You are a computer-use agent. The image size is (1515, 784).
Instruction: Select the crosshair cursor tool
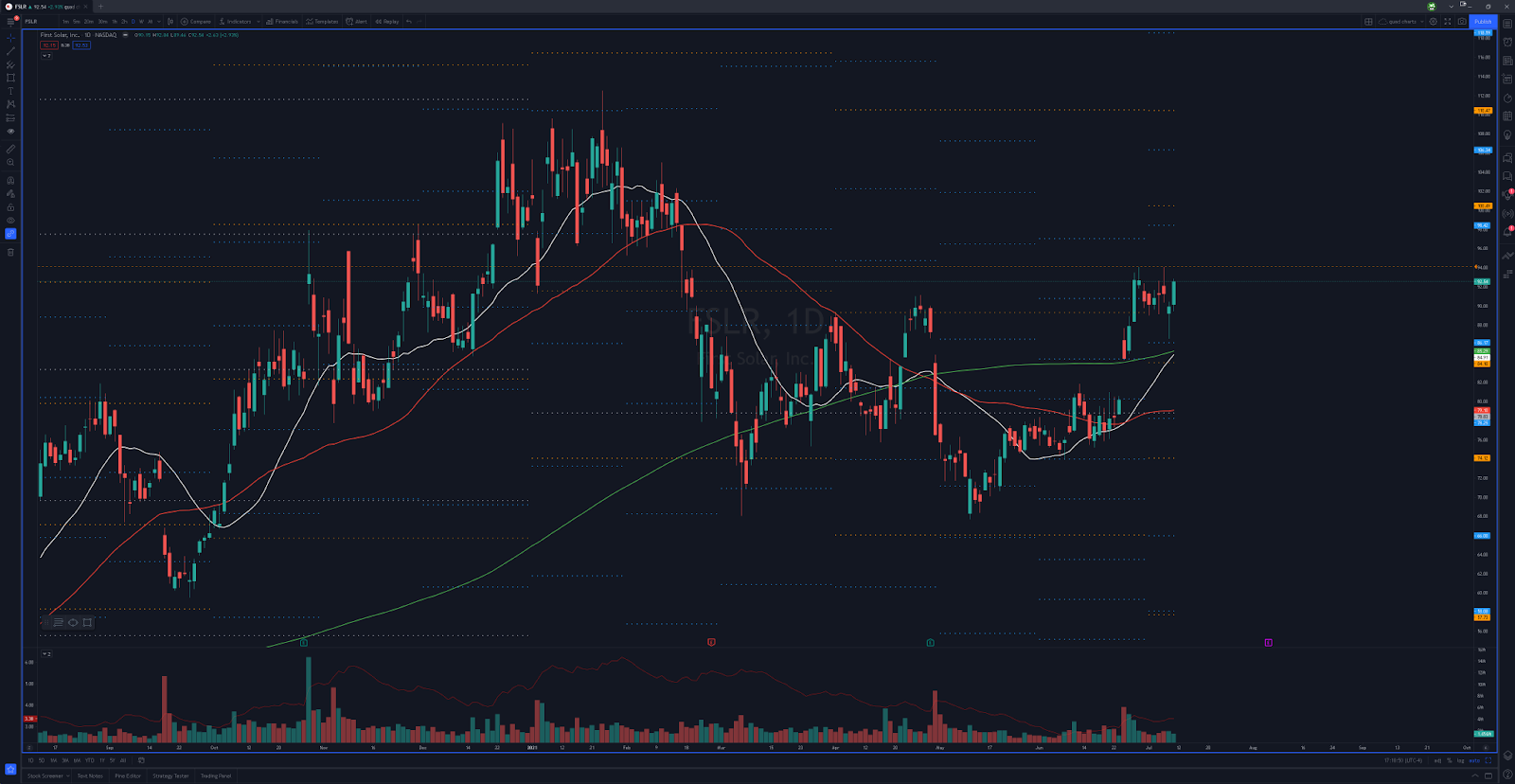10,39
